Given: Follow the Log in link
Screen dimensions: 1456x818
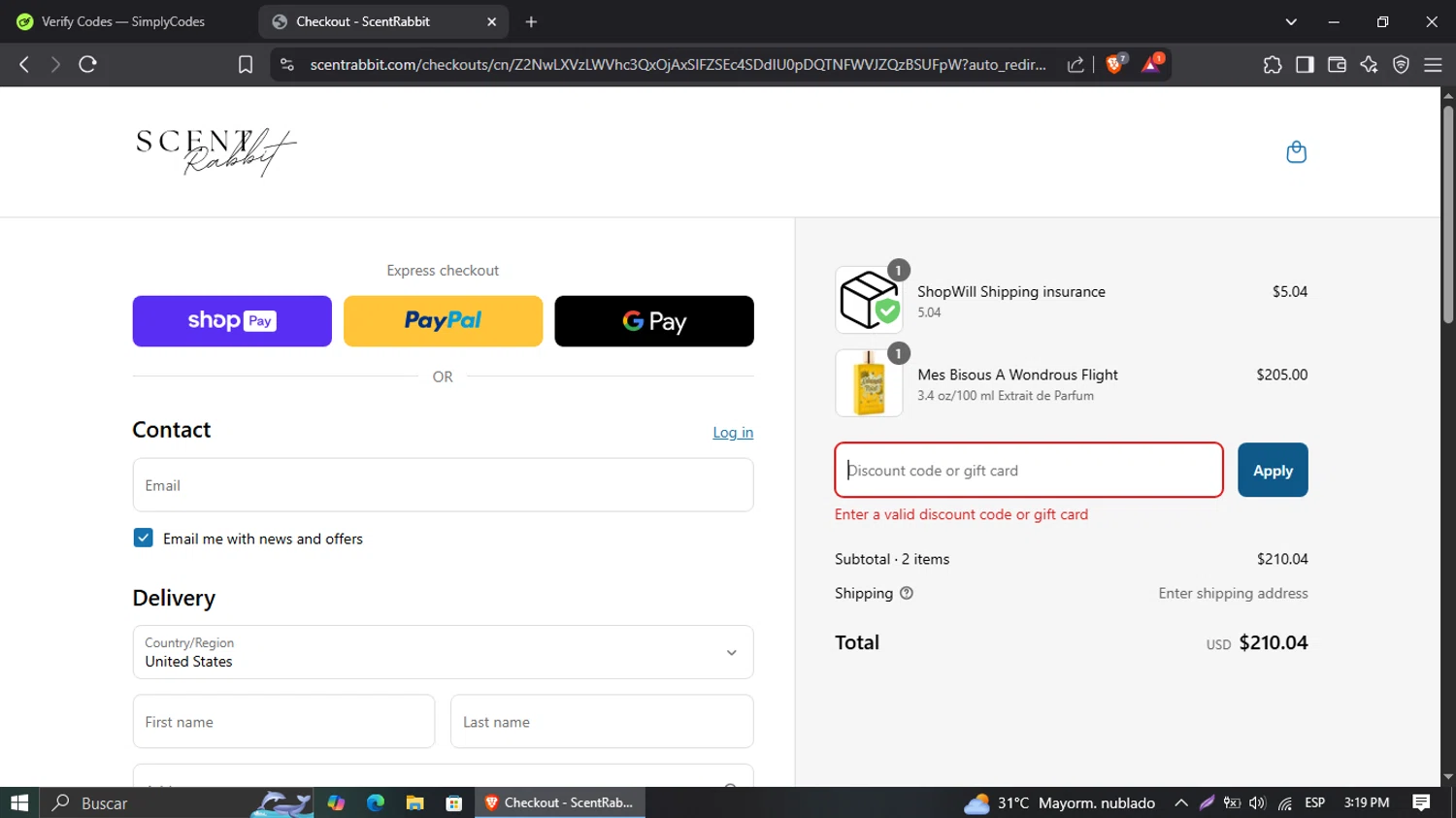Looking at the screenshot, I should tap(733, 432).
